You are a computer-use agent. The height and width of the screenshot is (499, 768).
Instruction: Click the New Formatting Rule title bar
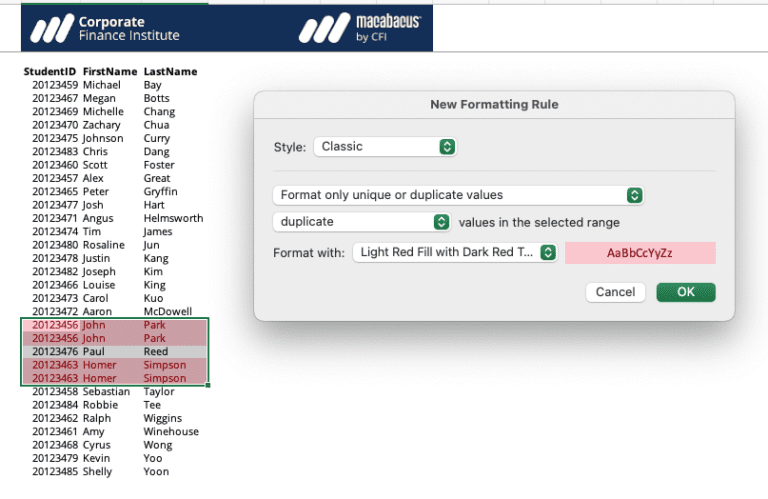[x=494, y=104]
